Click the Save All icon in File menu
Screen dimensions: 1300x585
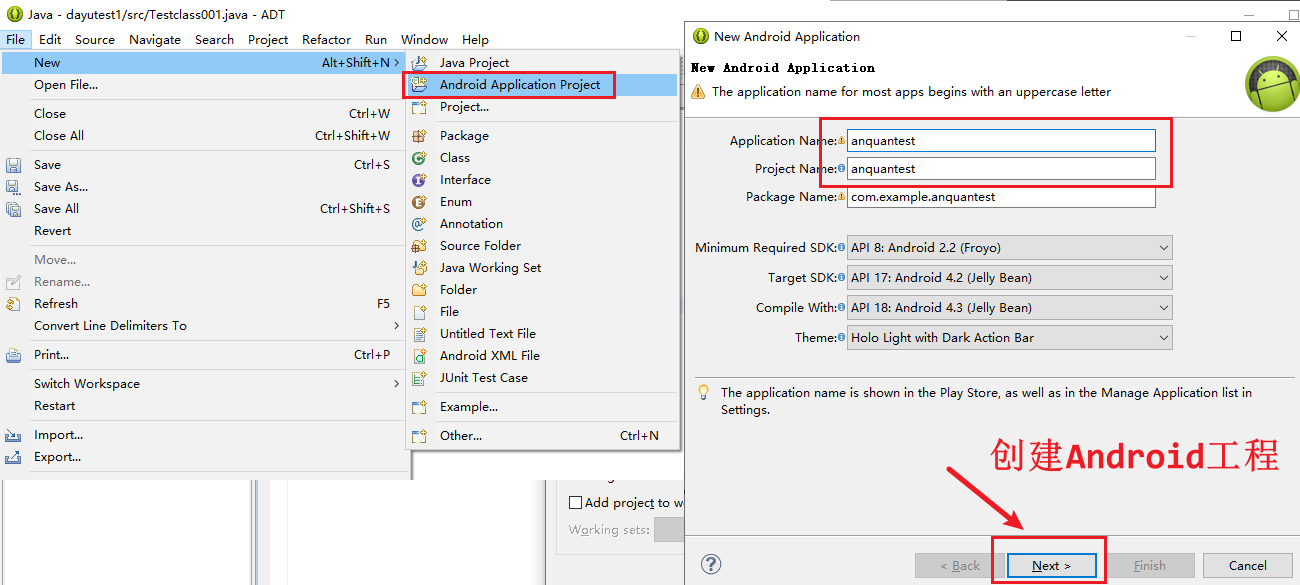(14, 209)
